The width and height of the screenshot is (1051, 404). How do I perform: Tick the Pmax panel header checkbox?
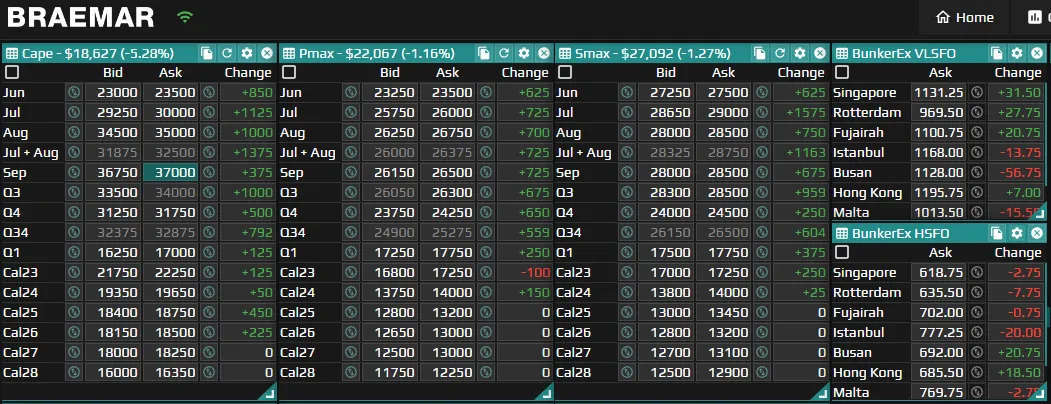[289, 72]
